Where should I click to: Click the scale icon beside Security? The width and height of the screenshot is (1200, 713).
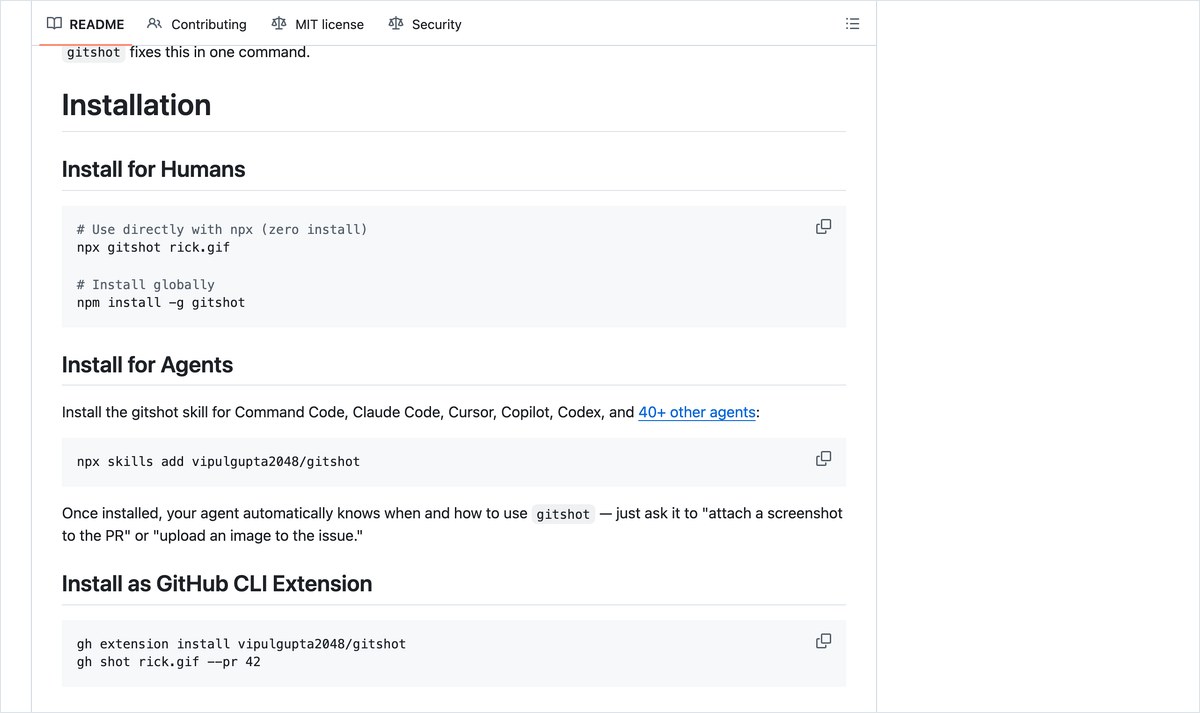tap(395, 24)
